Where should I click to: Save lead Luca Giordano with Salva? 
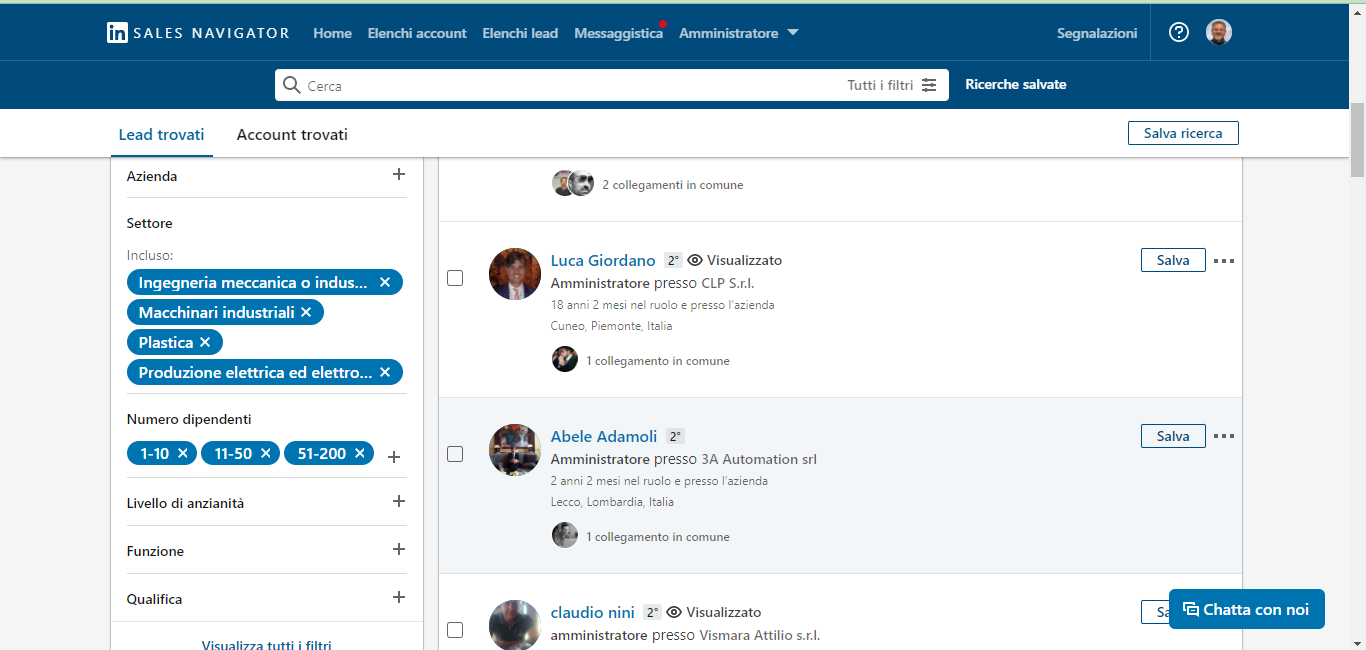tap(1173, 260)
